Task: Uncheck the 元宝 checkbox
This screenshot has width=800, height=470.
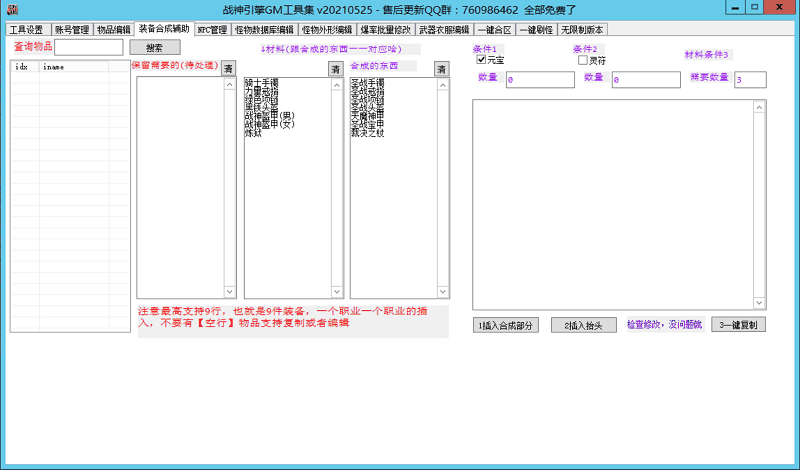Action: [x=482, y=60]
